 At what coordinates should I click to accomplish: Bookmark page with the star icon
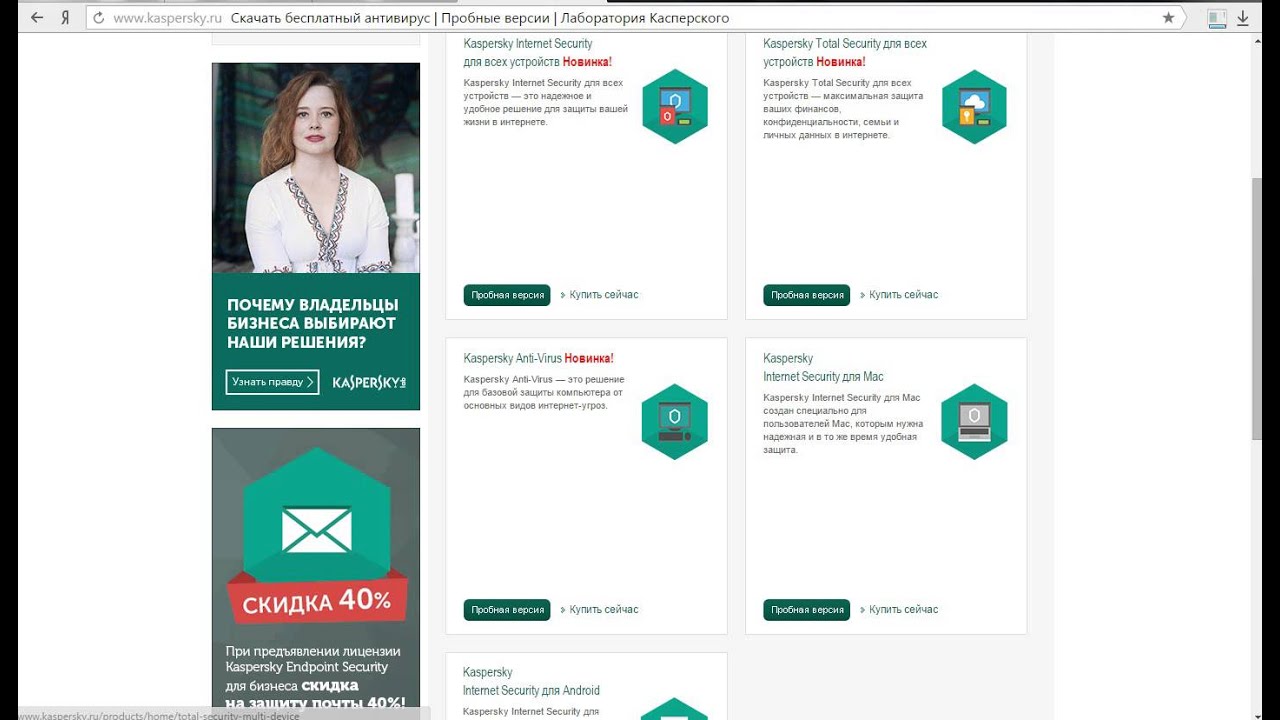(1168, 18)
